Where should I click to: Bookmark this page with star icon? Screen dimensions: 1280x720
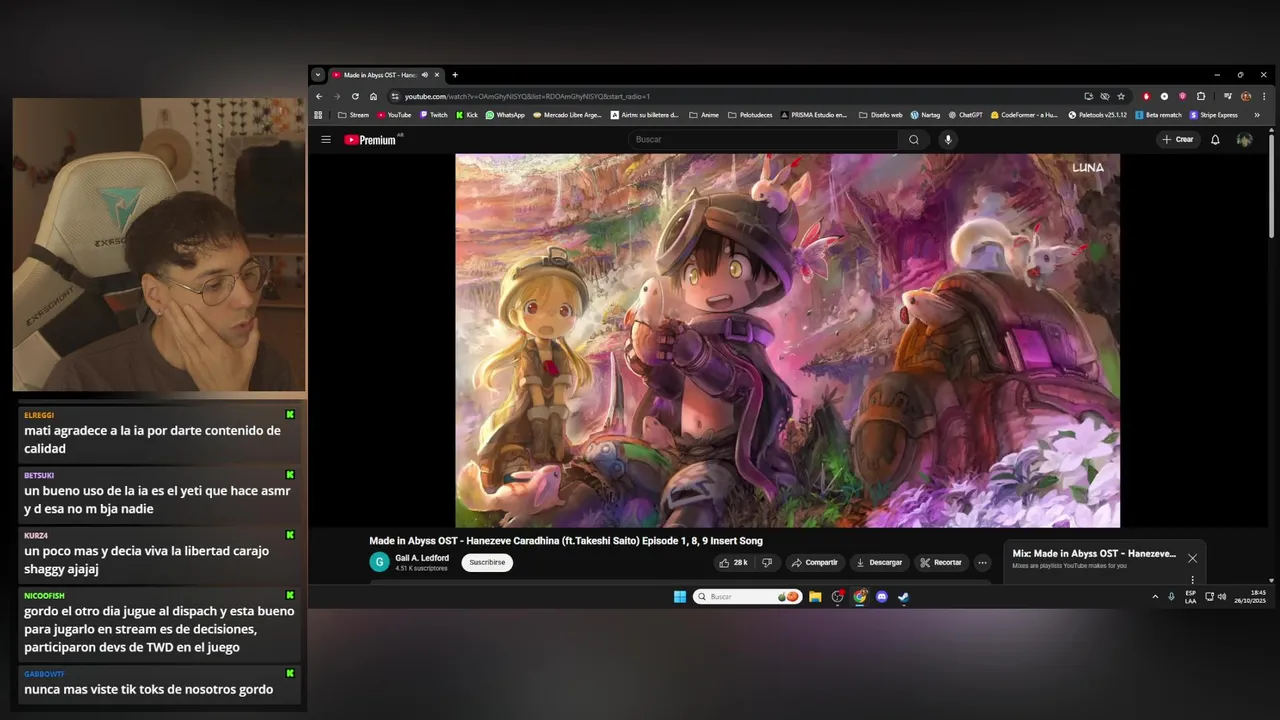pos(1121,96)
